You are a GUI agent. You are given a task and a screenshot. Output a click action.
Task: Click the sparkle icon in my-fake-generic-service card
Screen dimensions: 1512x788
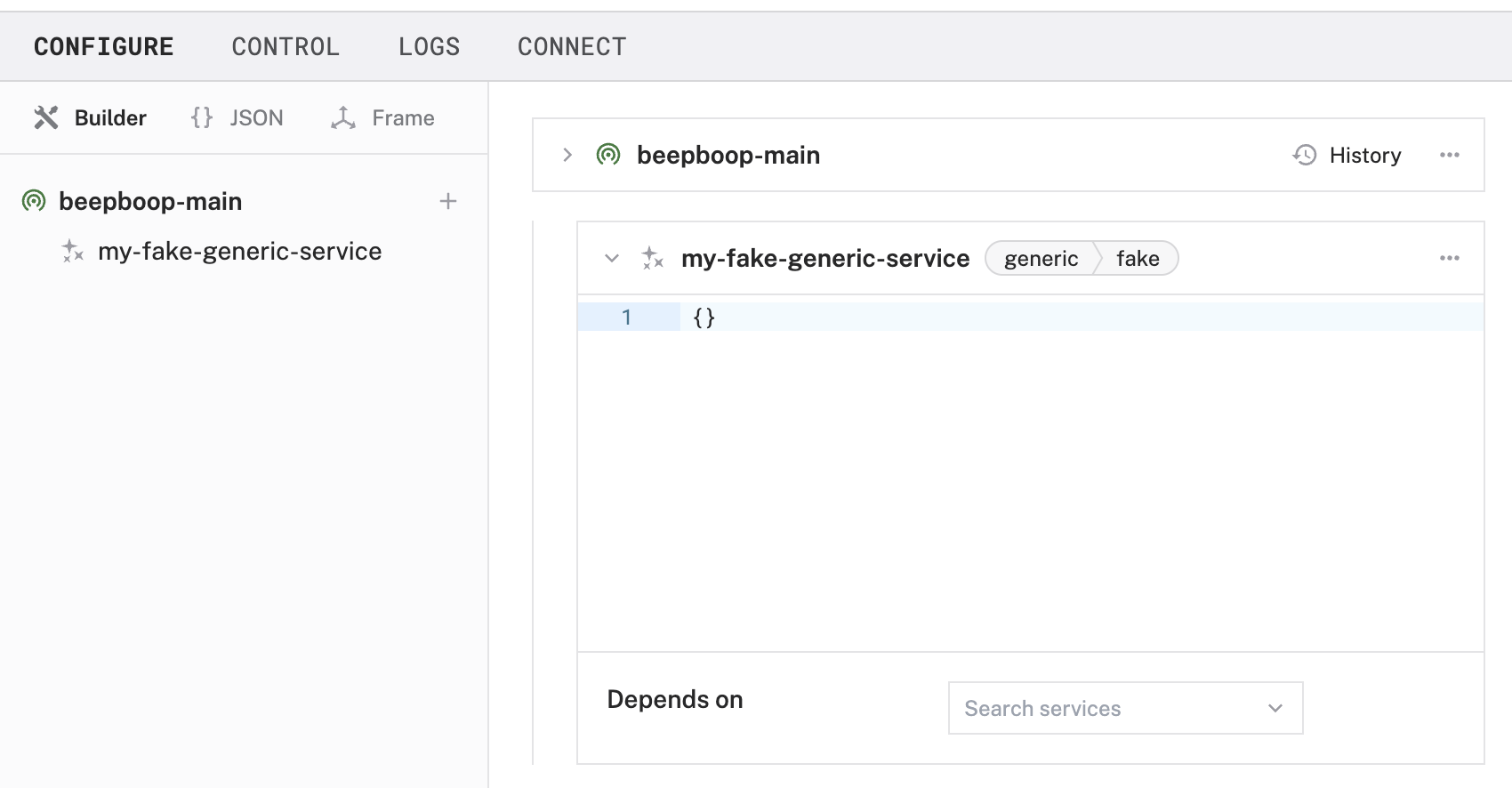(653, 258)
